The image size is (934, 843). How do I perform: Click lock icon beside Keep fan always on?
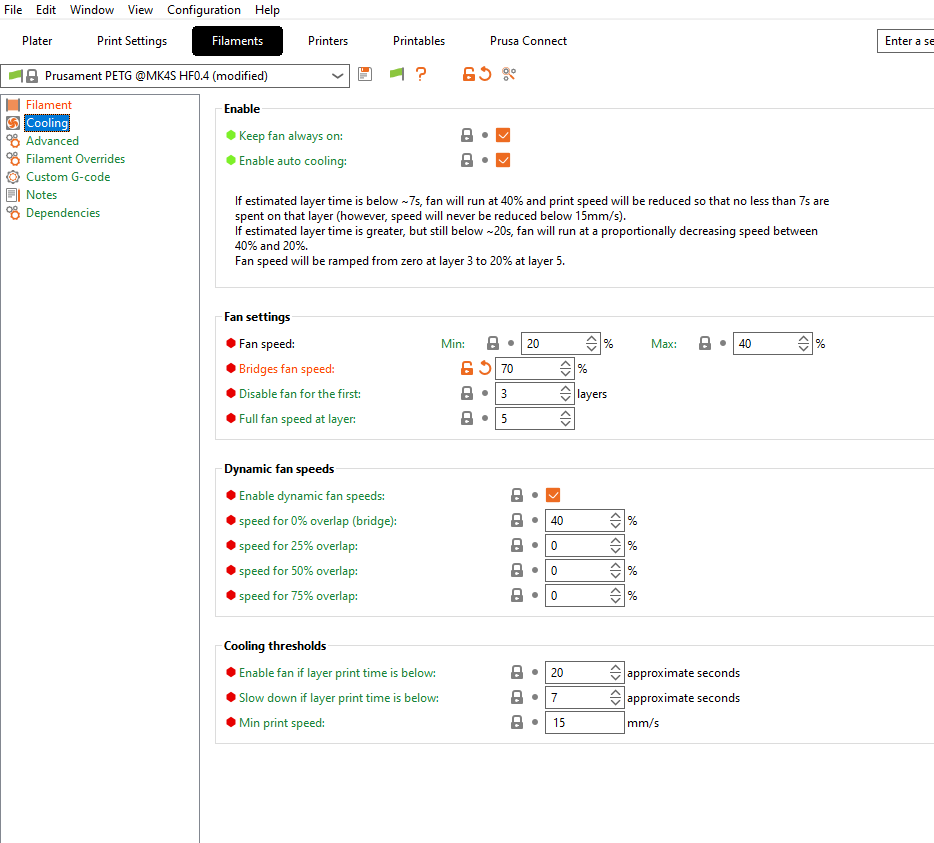(x=467, y=135)
